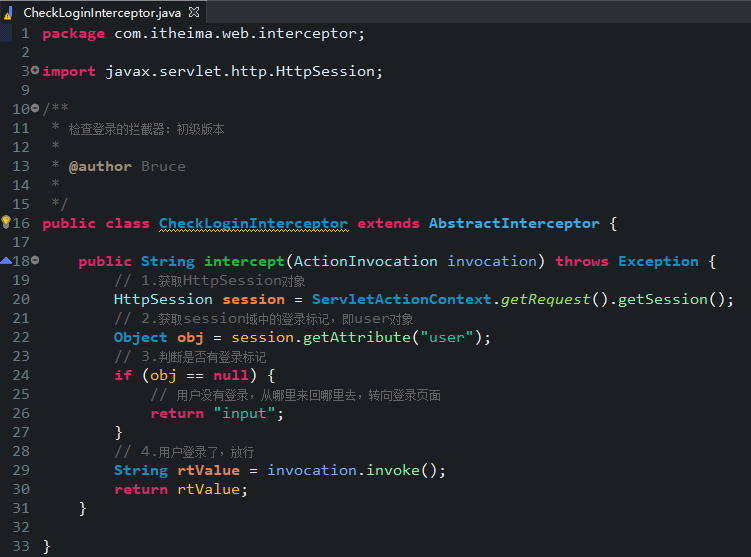
Task: Click the intercept method name
Action: coord(244,261)
